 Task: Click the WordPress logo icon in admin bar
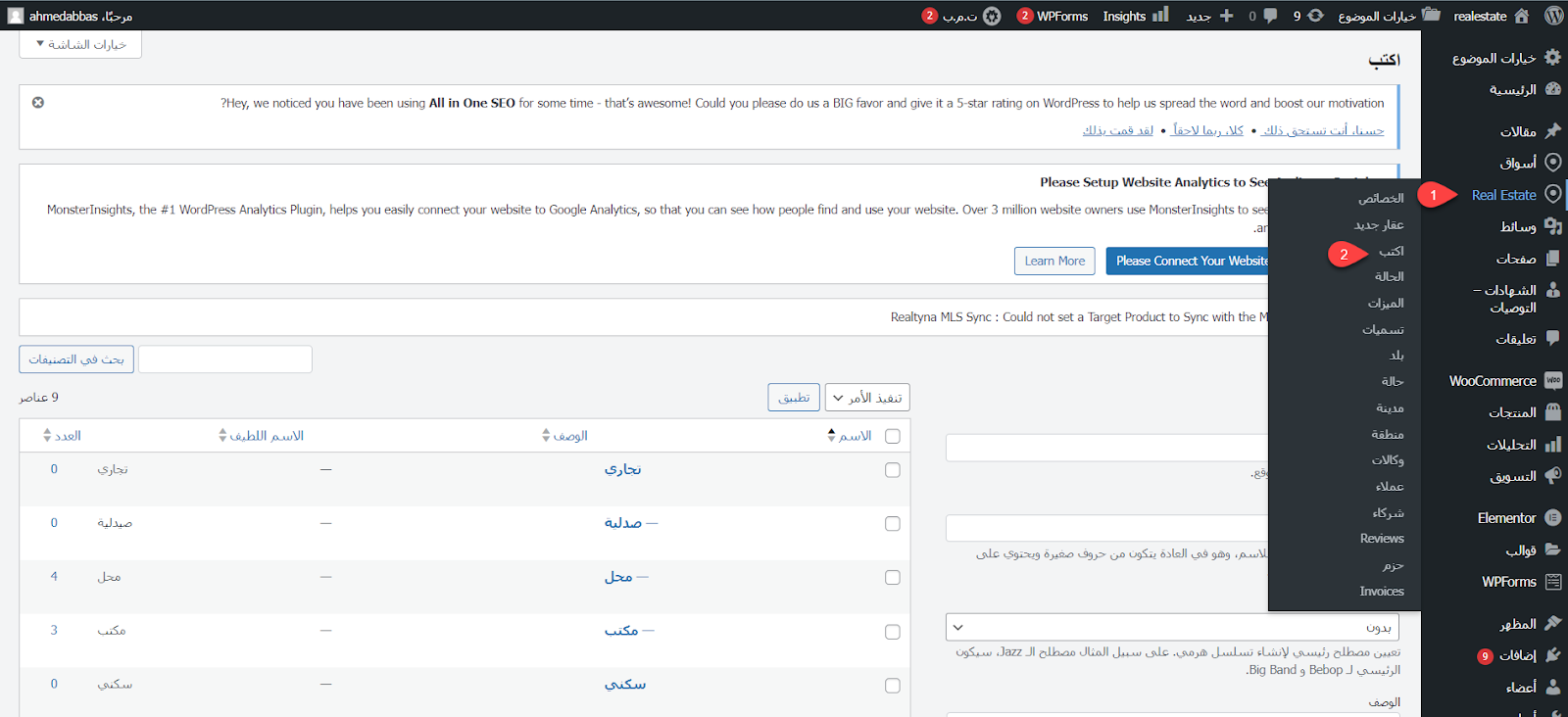point(1553,16)
